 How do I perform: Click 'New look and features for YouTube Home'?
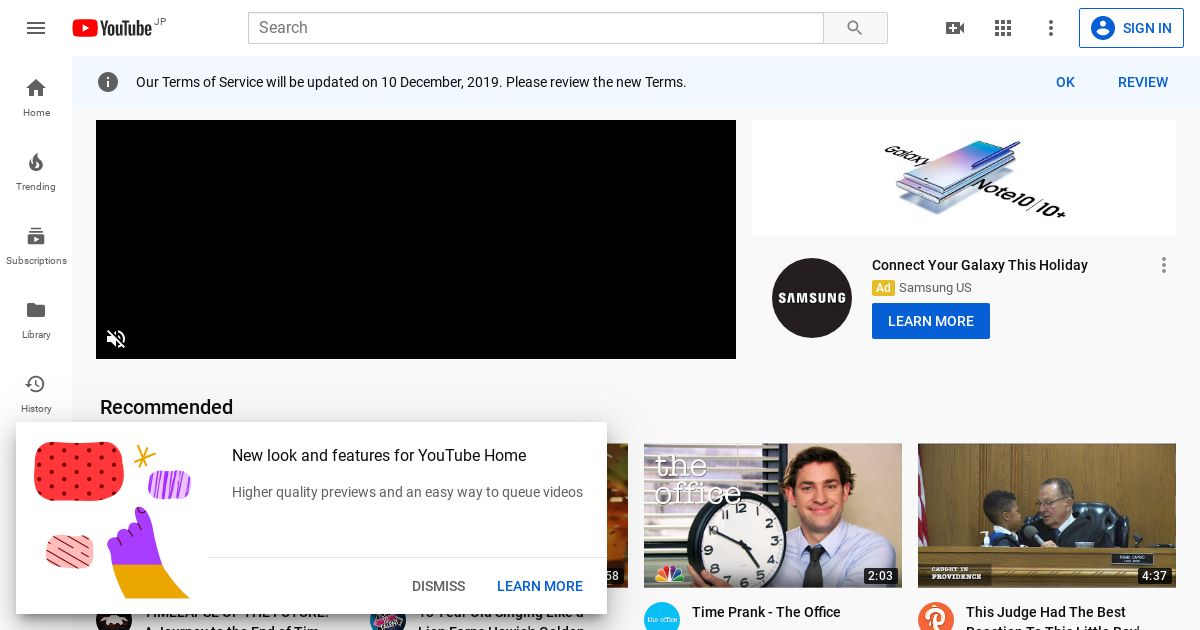tap(379, 455)
